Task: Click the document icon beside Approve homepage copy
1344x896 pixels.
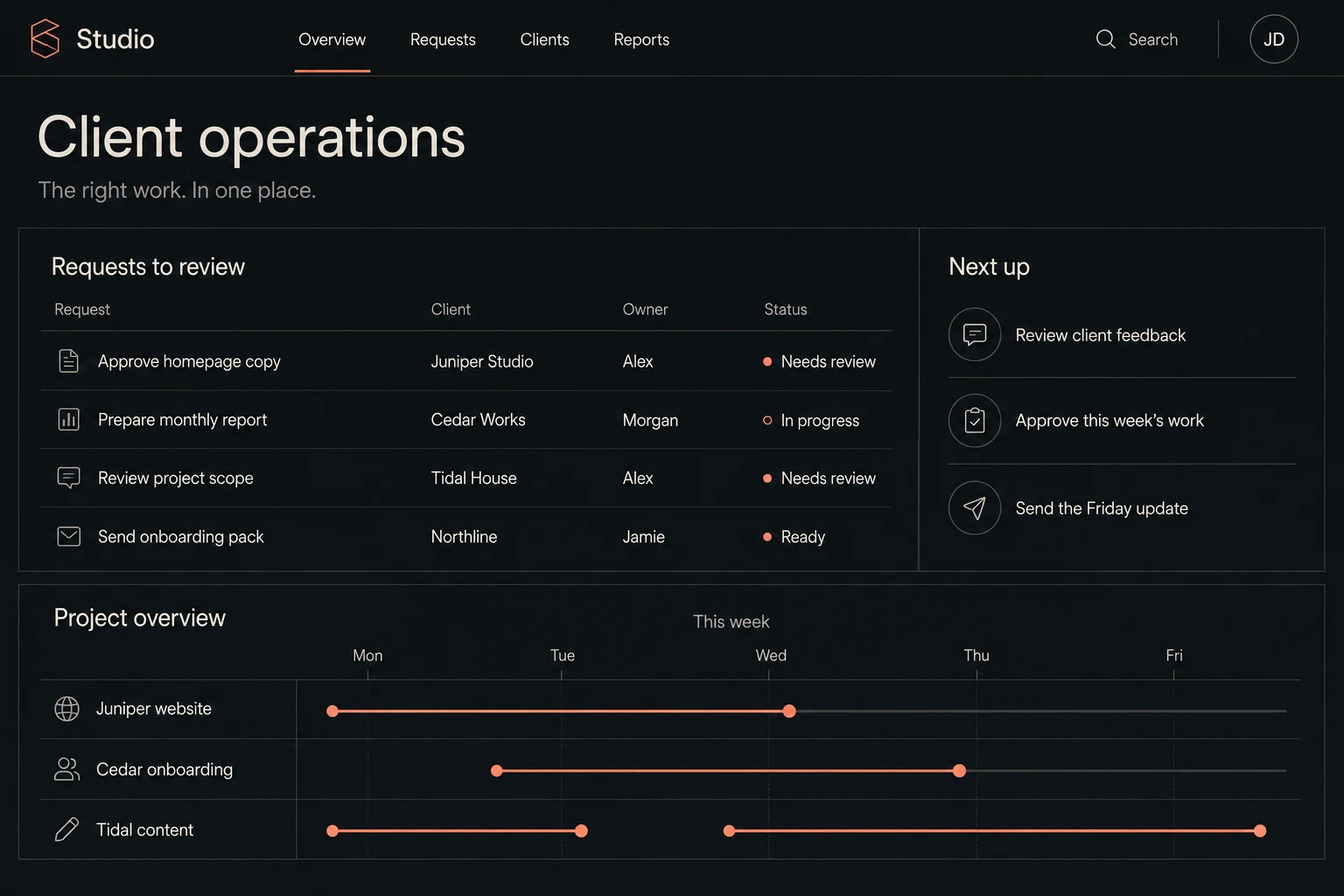Action: [x=68, y=360]
